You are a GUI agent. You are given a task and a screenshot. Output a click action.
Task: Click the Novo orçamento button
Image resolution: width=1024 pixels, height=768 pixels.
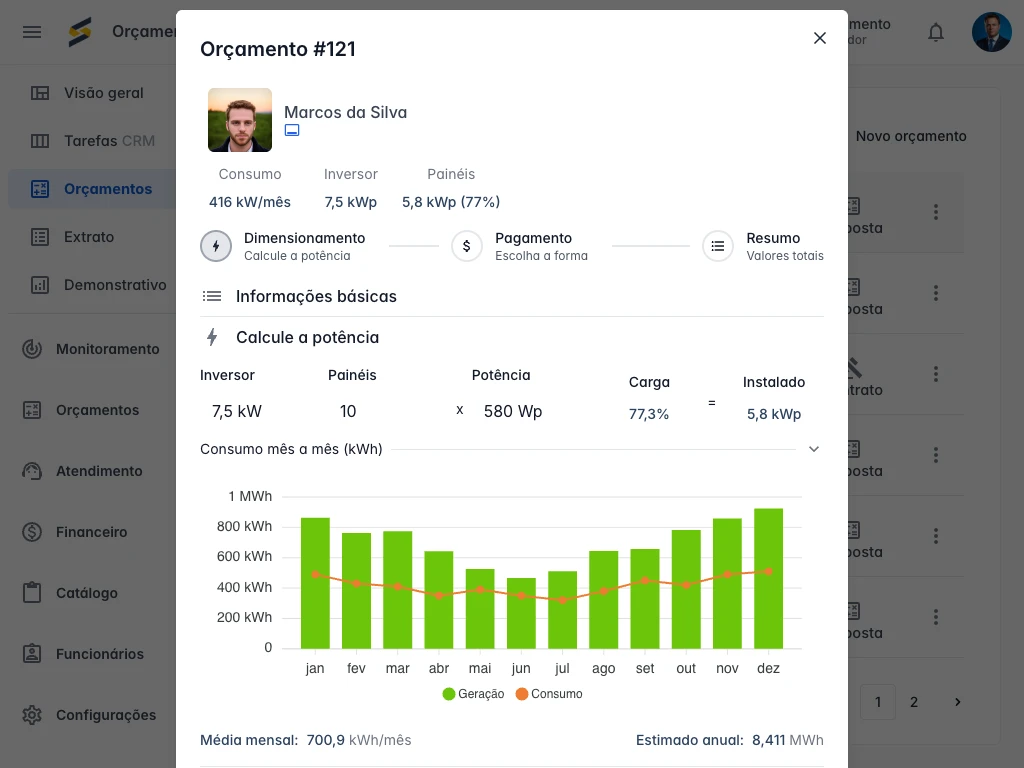pyautogui.click(x=910, y=136)
